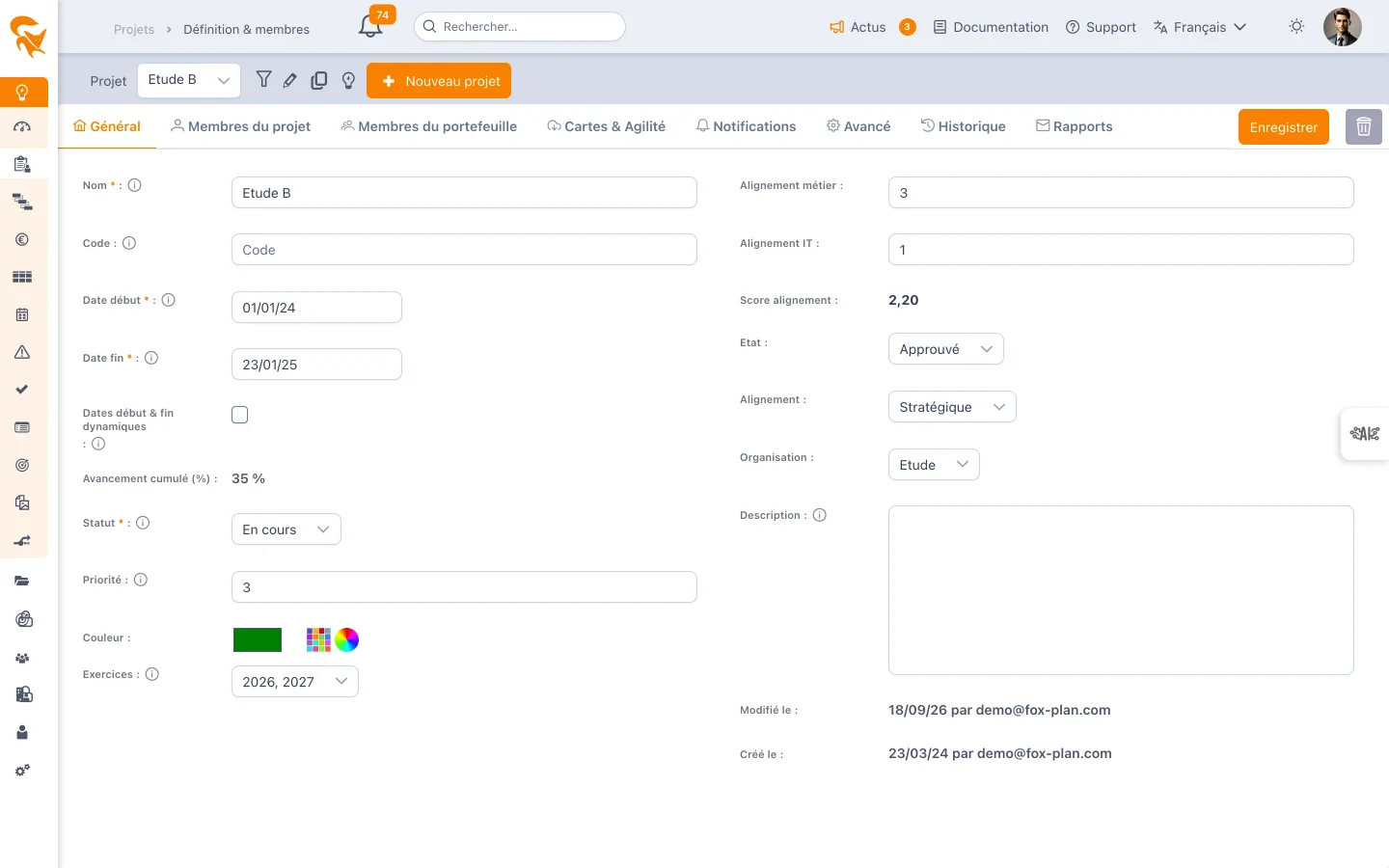The image size is (1389, 868).
Task: Open the Statut dropdown showing En cours
Action: pos(286,529)
